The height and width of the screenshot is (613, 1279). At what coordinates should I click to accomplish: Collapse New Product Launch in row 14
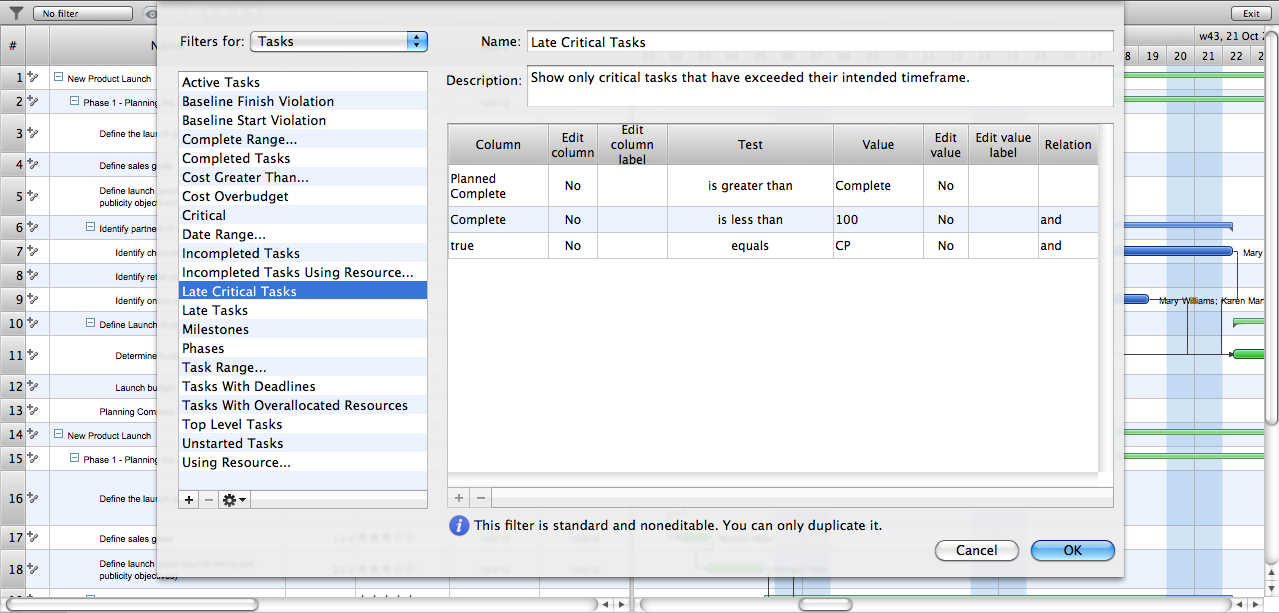[59, 435]
